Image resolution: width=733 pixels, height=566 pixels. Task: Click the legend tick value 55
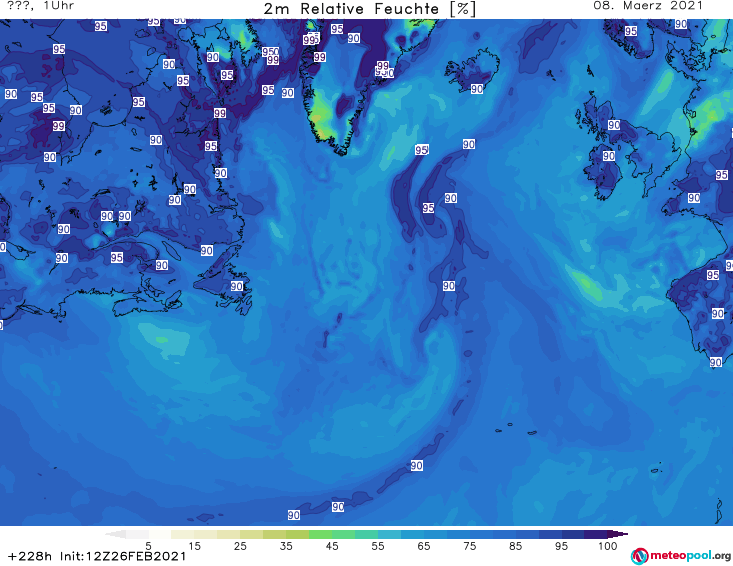point(378,546)
